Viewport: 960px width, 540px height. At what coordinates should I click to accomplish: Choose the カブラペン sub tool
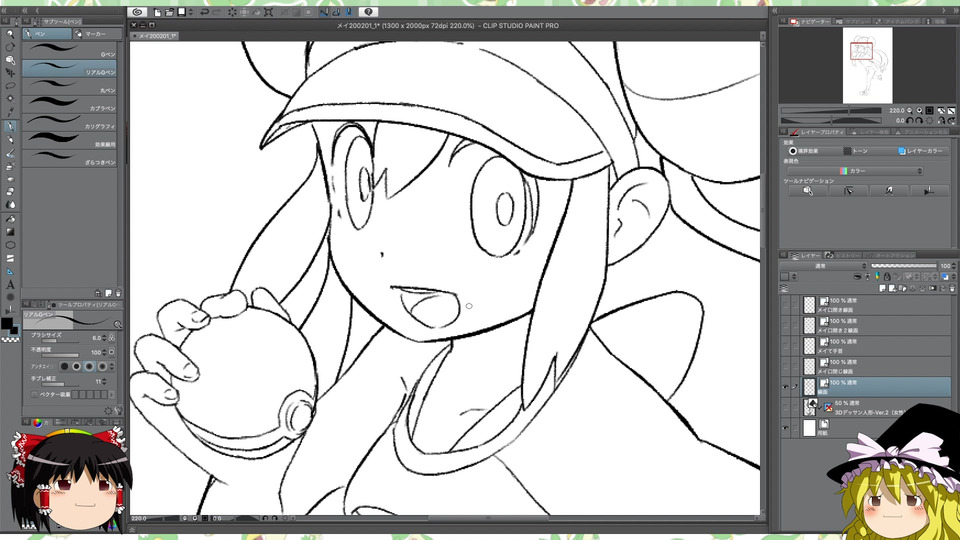point(69,103)
